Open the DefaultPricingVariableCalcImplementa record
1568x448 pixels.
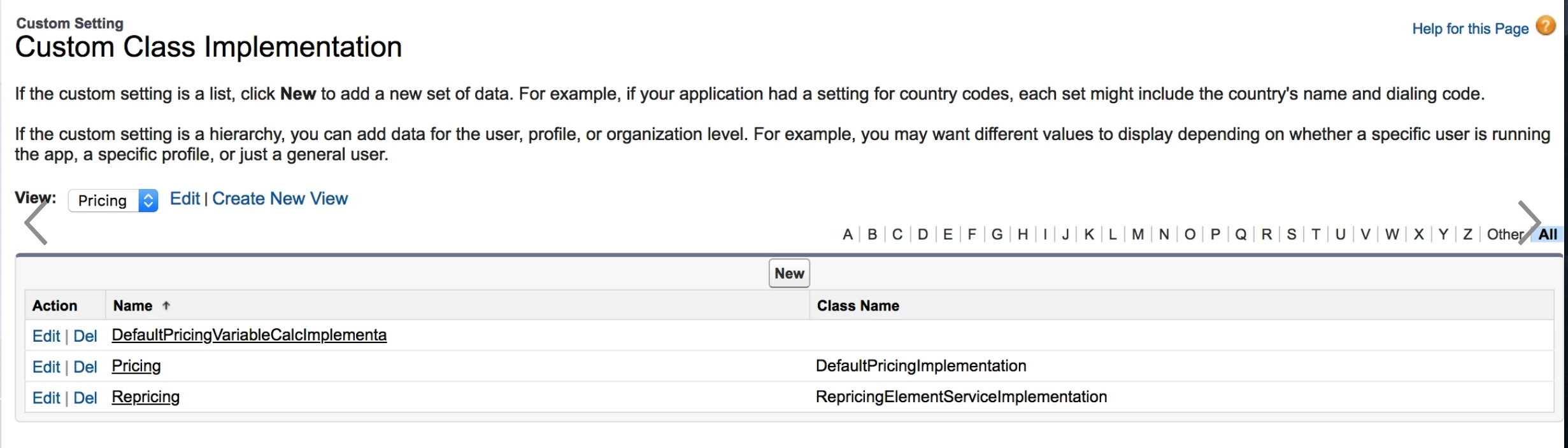[x=249, y=335]
